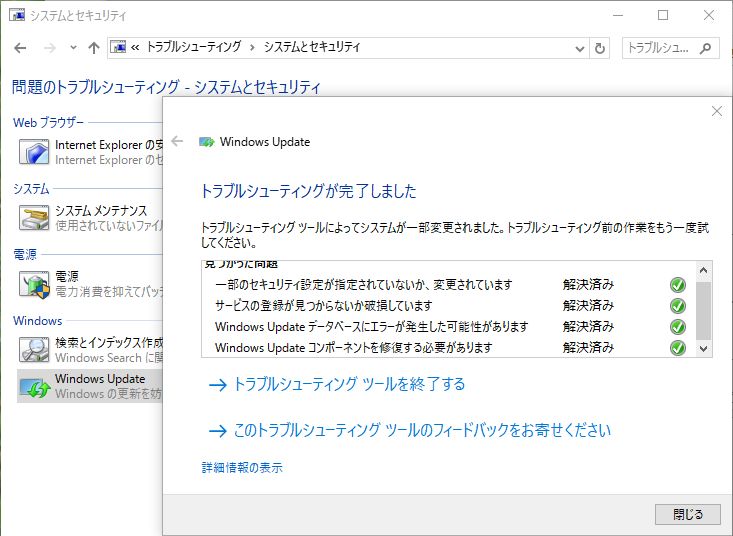Image resolution: width=733 pixels, height=536 pixels.
Task: Click the Forward navigation arrow
Action: (x=50, y=48)
